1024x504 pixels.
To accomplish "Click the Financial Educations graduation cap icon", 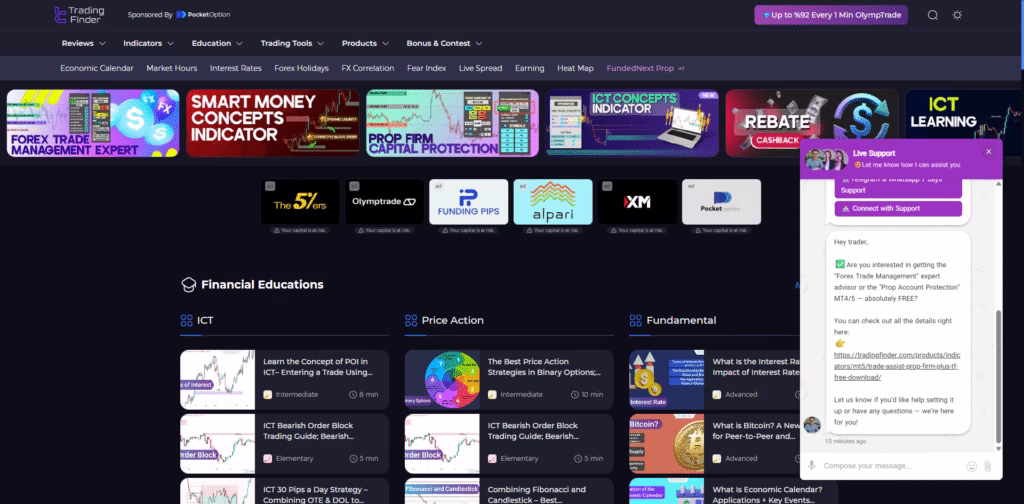I will pos(188,285).
